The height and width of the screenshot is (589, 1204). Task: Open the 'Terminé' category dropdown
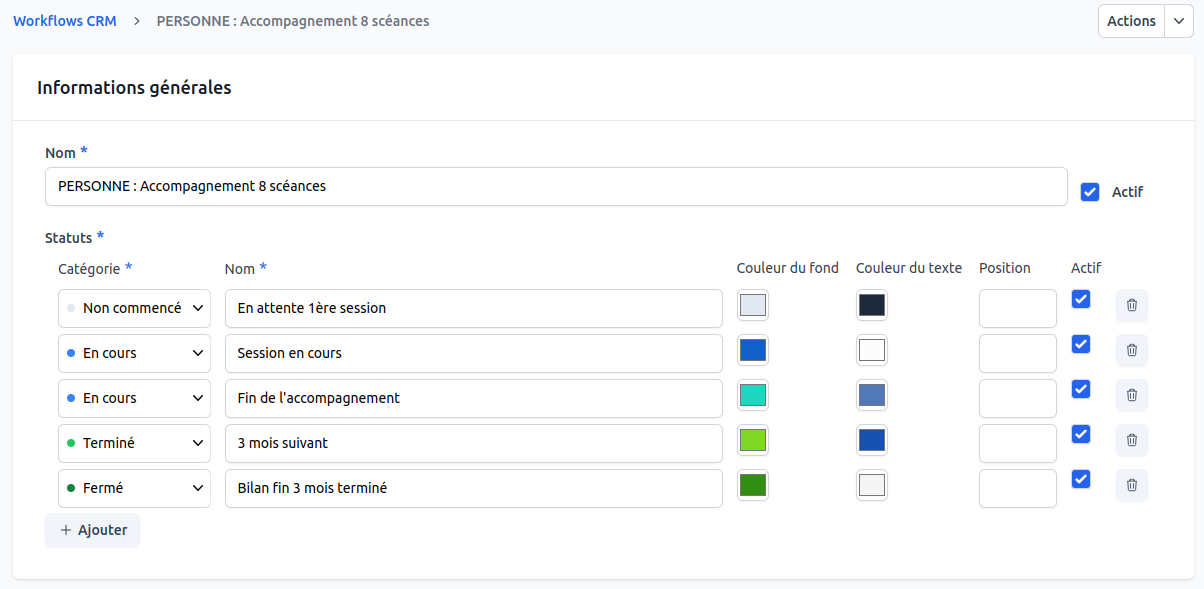[134, 442]
